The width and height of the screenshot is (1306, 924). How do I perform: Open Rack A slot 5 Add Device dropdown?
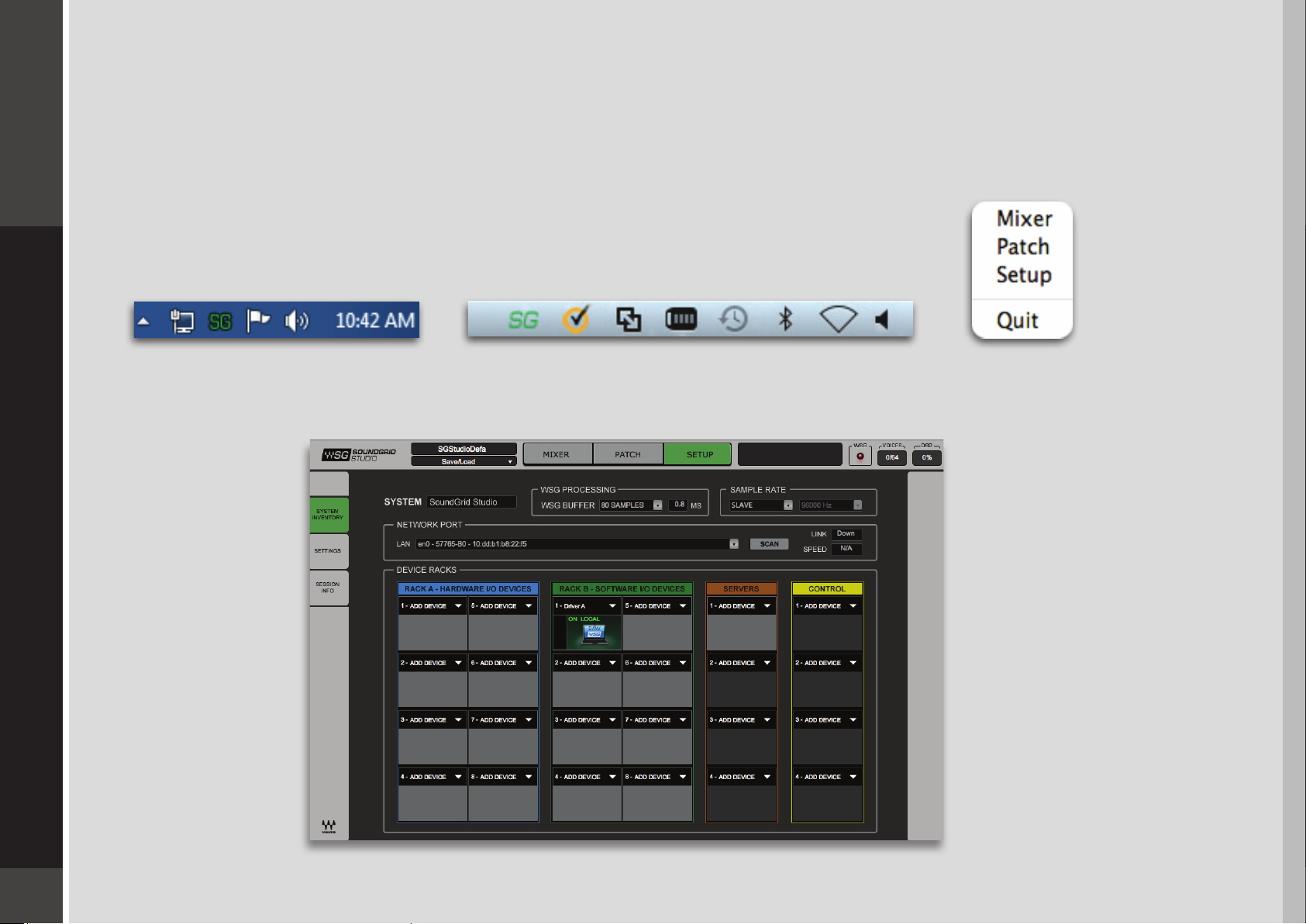502,606
